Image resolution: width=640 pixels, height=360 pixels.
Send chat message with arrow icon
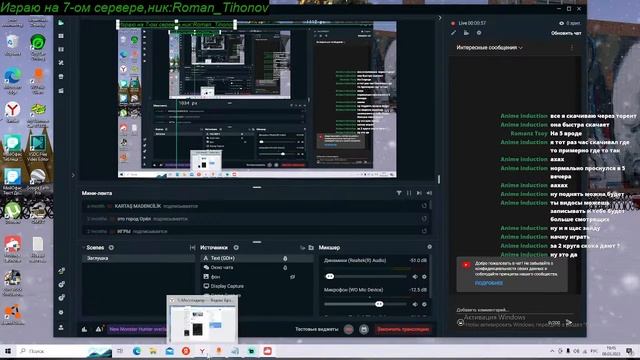click(569, 322)
